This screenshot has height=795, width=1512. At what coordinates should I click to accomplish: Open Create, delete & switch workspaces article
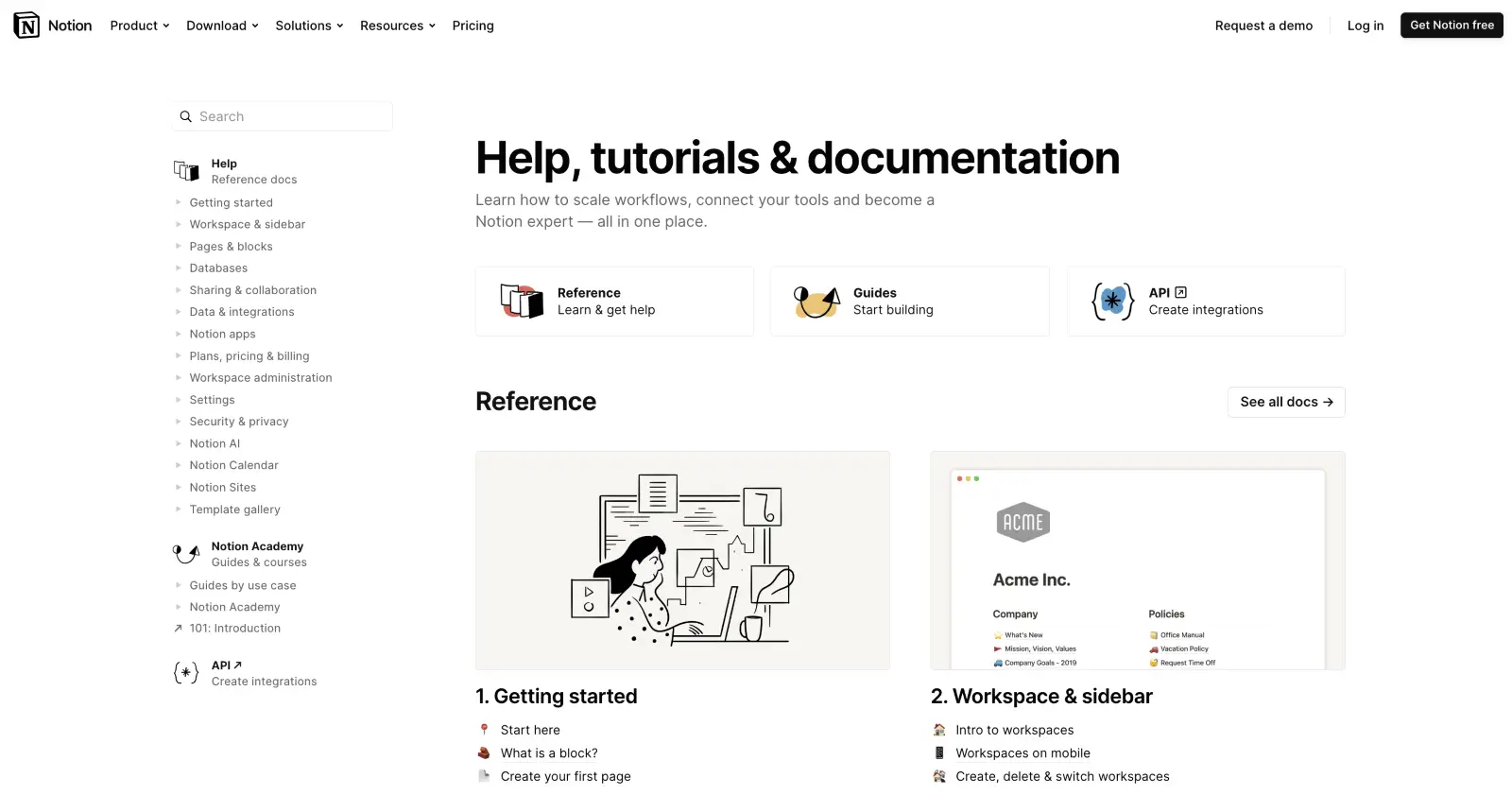point(1062,776)
